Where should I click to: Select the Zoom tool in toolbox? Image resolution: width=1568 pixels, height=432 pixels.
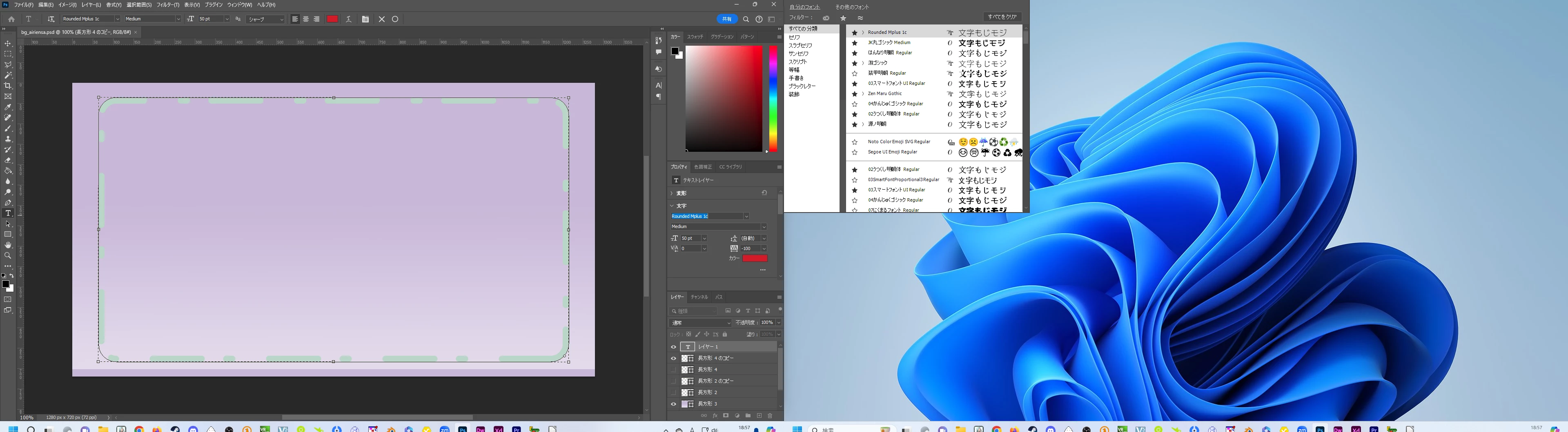(8, 255)
